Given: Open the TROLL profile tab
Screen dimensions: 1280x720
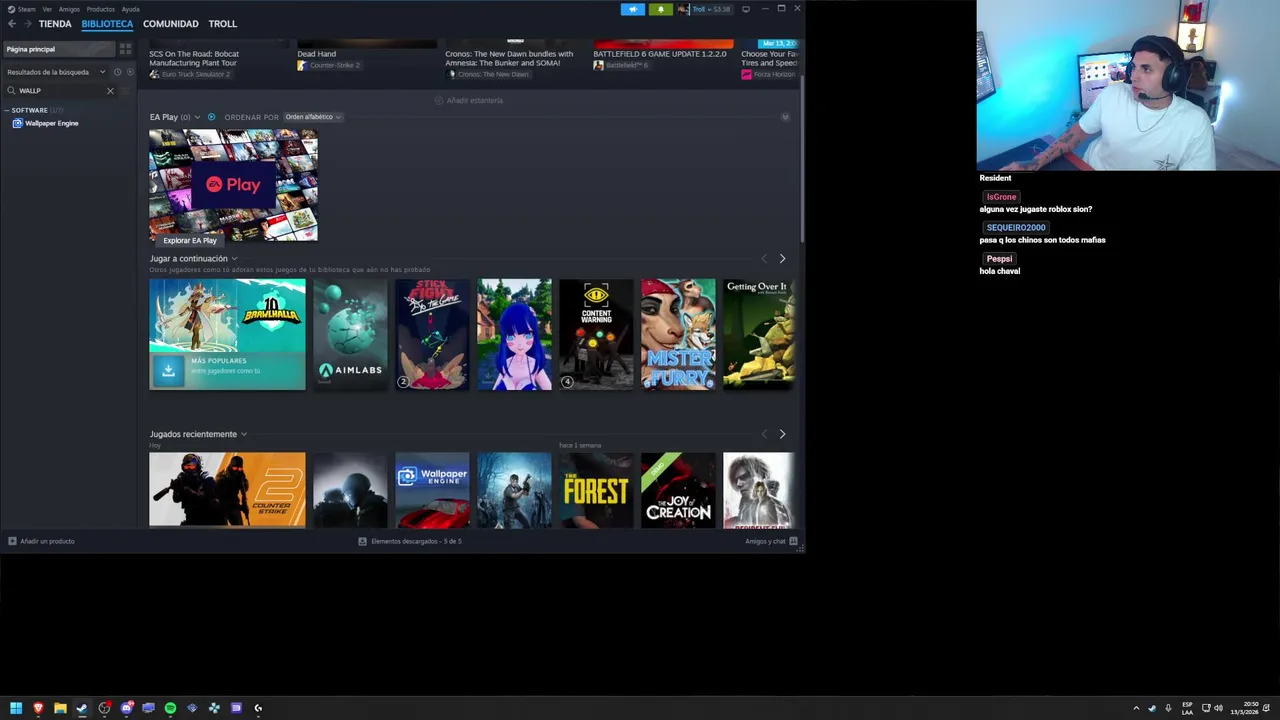Looking at the screenshot, I should pos(222,24).
